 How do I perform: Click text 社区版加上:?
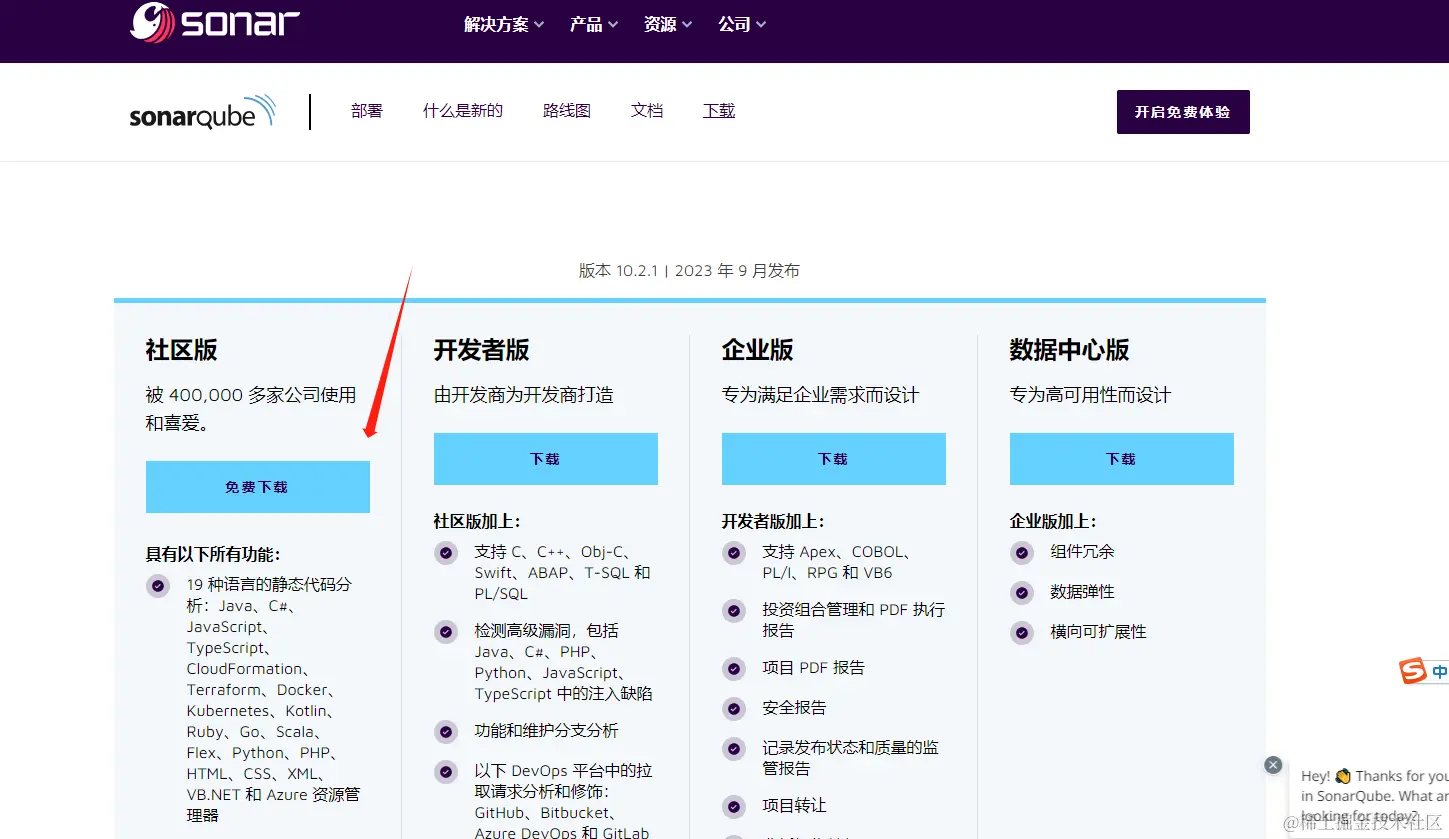pyautogui.click(x=477, y=521)
